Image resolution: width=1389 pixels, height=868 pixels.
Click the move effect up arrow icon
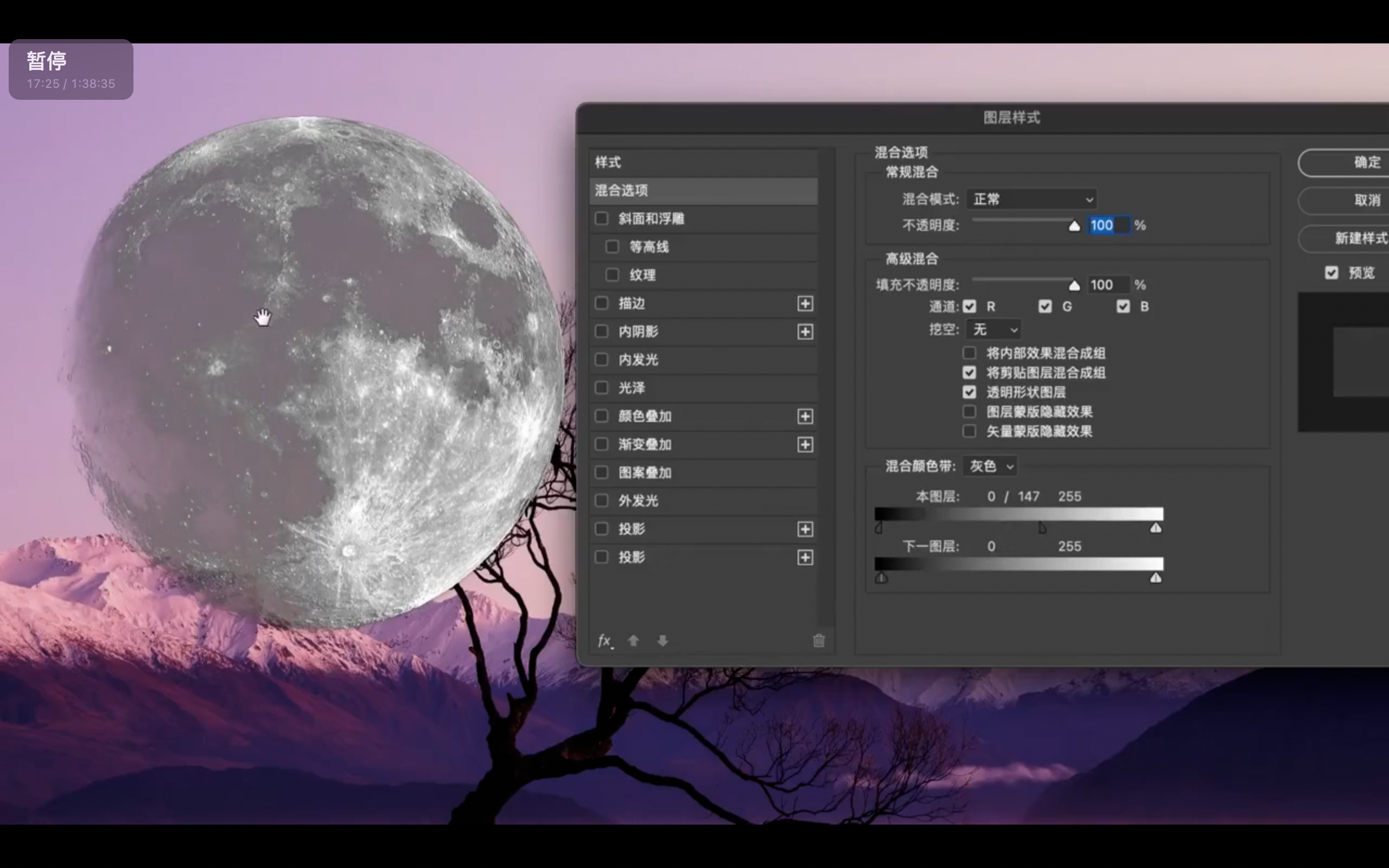(x=633, y=641)
